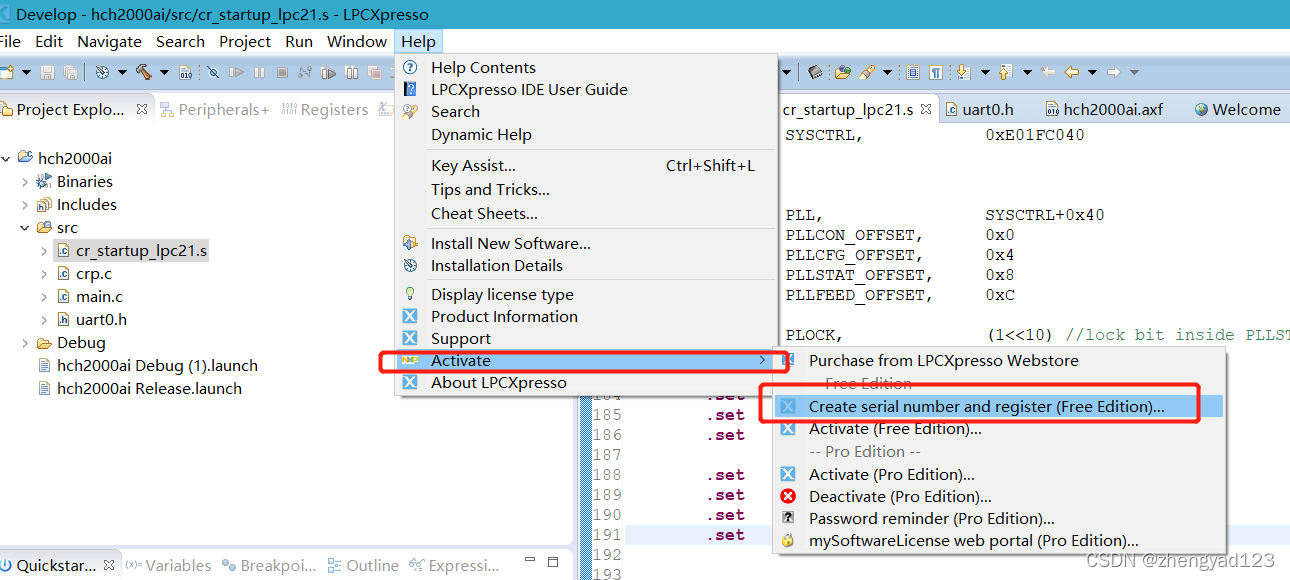1290x580 pixels.
Task: Click the Build hammer icon in toolbar
Action: pos(144,72)
